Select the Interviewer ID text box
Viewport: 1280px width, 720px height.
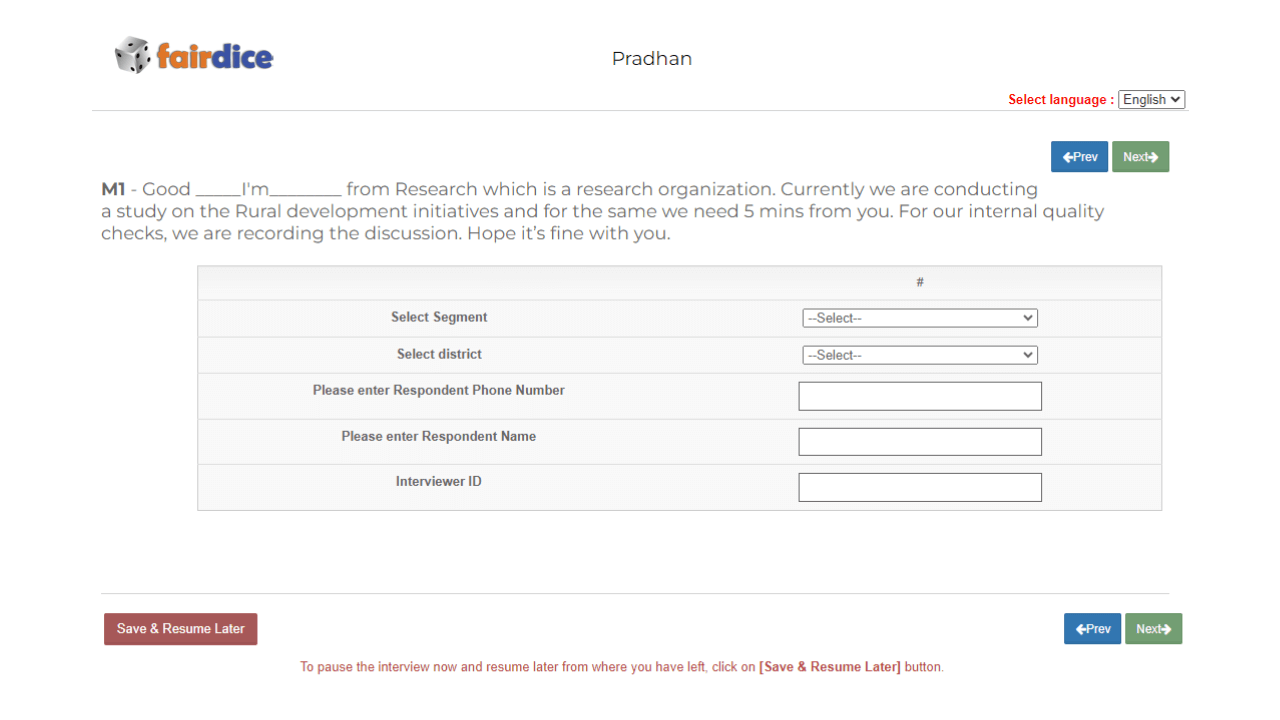pos(919,487)
